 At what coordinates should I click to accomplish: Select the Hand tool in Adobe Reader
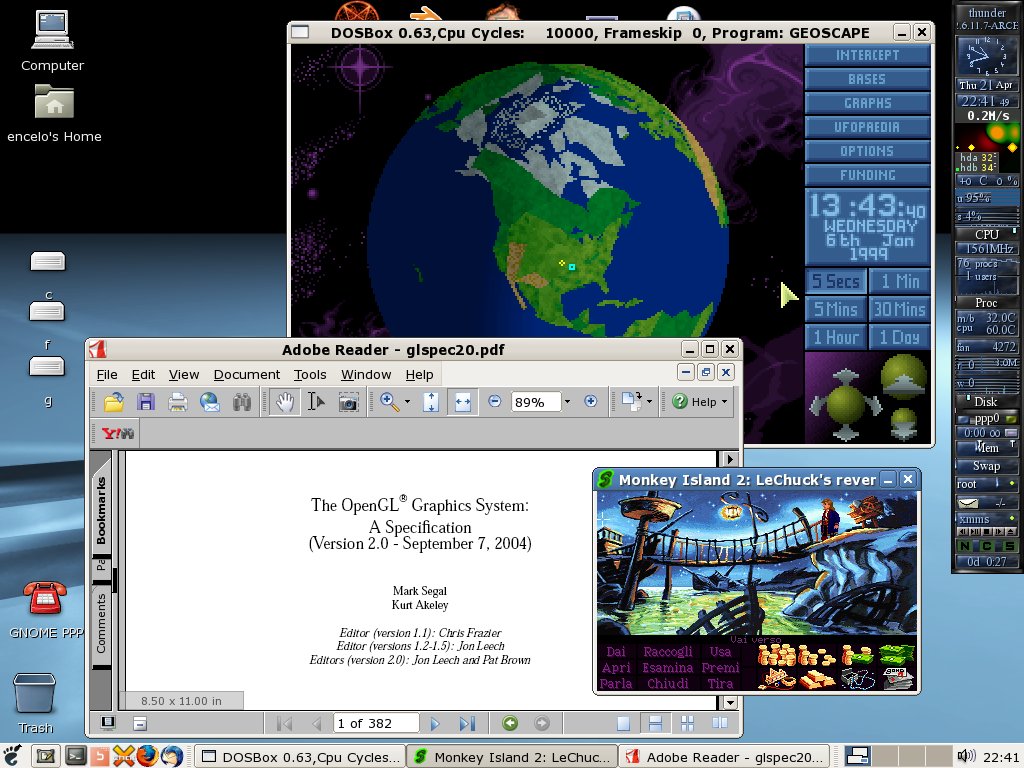[285, 402]
